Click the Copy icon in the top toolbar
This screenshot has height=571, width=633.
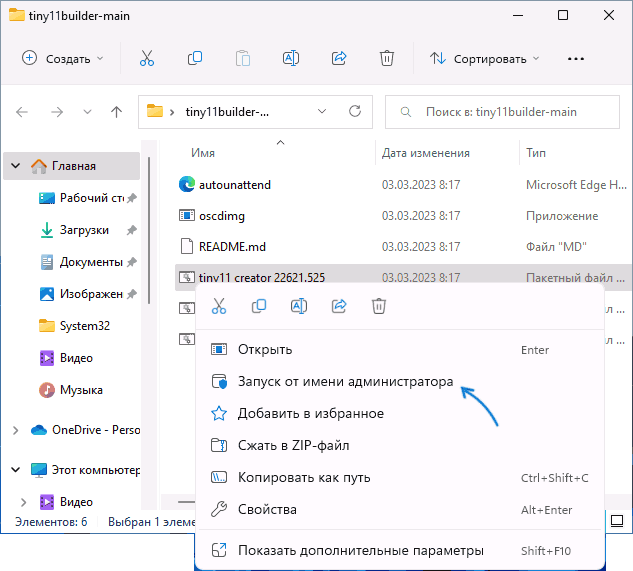click(x=195, y=59)
